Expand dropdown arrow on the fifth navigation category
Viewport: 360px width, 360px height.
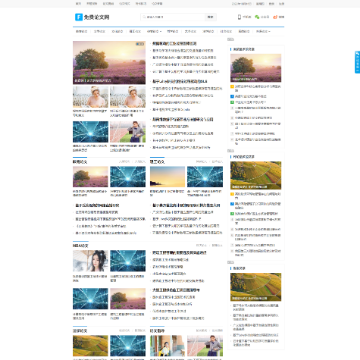pos(161,31)
